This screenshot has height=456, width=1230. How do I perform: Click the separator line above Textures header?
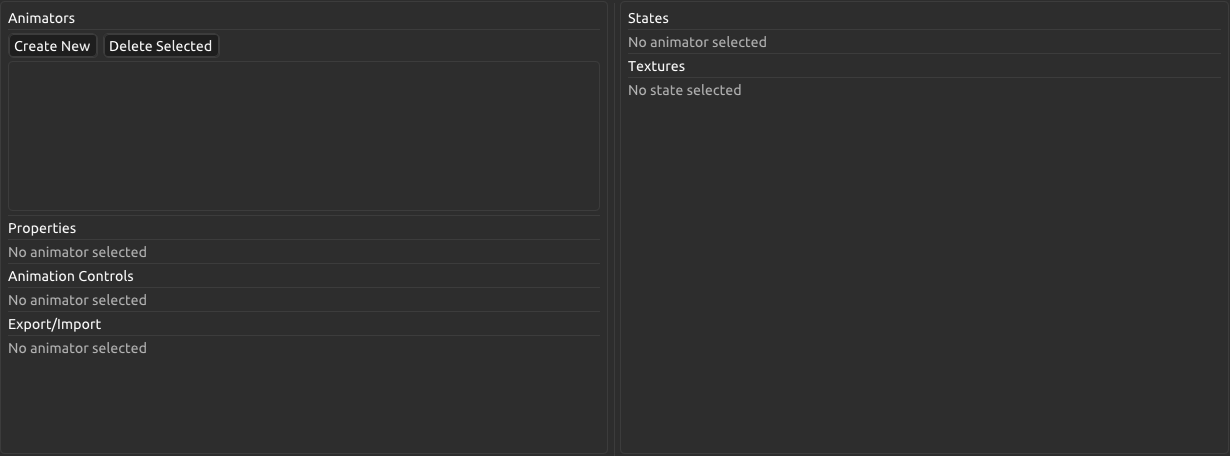[x=920, y=54]
